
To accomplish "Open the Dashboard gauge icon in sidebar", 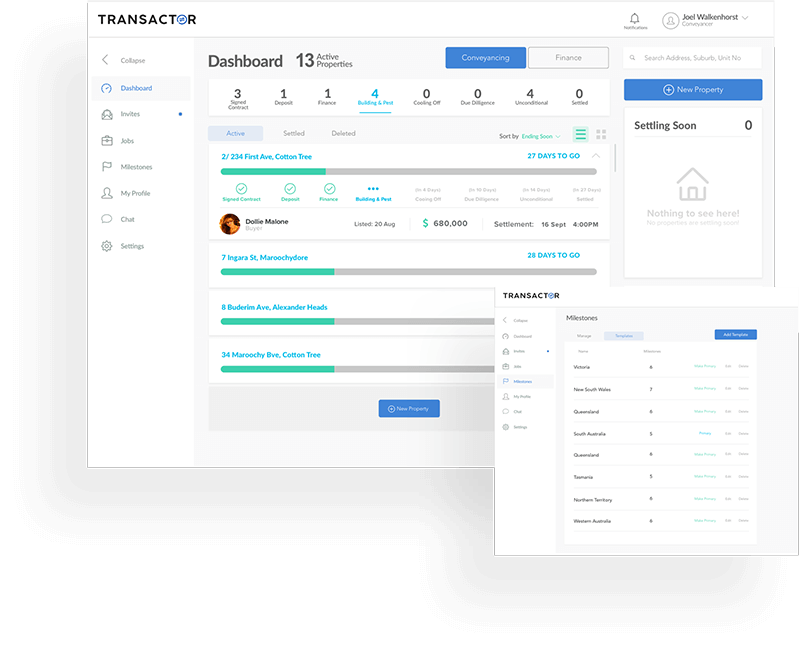I will pos(107,88).
